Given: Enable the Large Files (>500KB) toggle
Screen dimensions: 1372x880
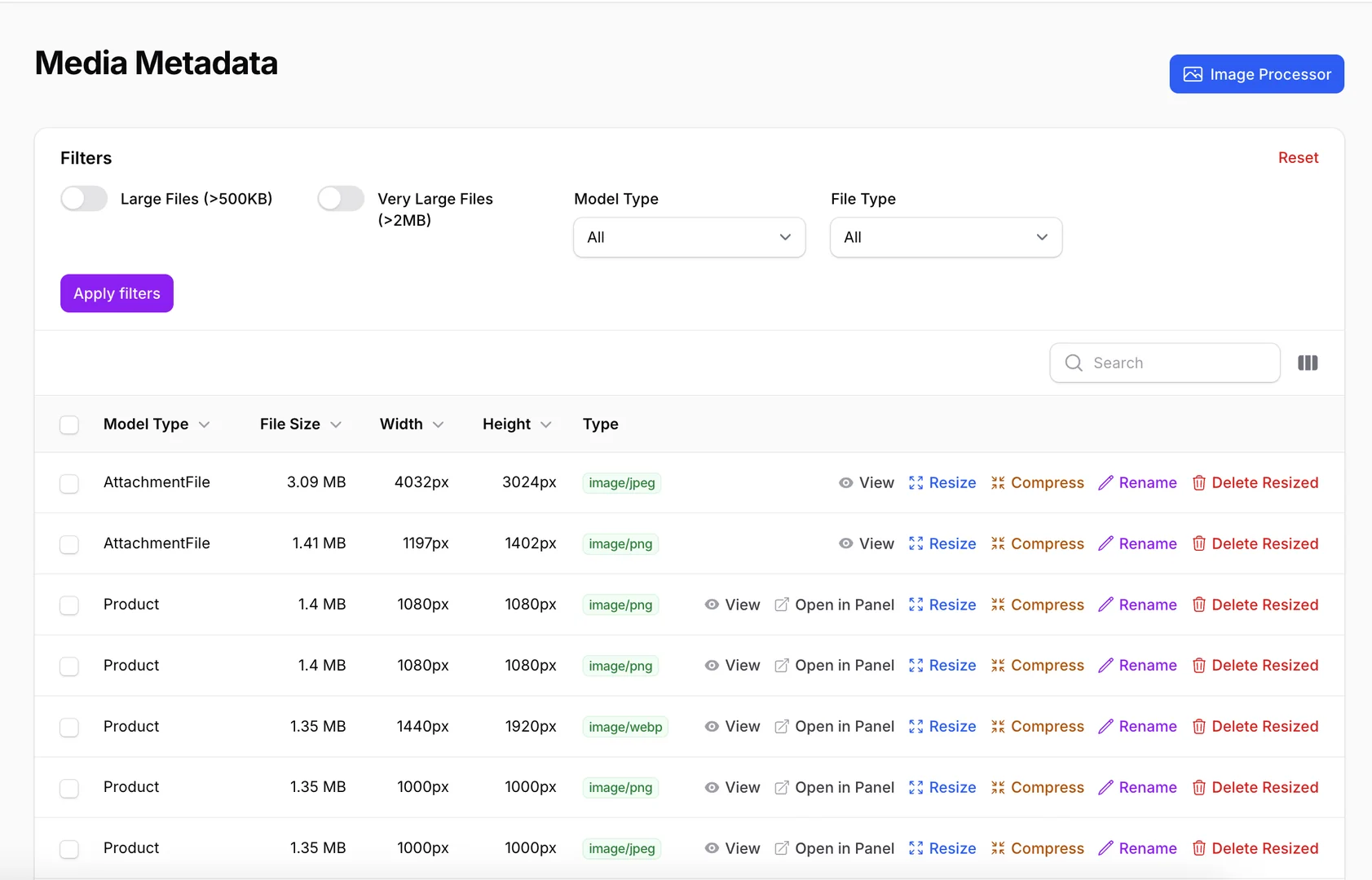Looking at the screenshot, I should pyautogui.click(x=83, y=198).
